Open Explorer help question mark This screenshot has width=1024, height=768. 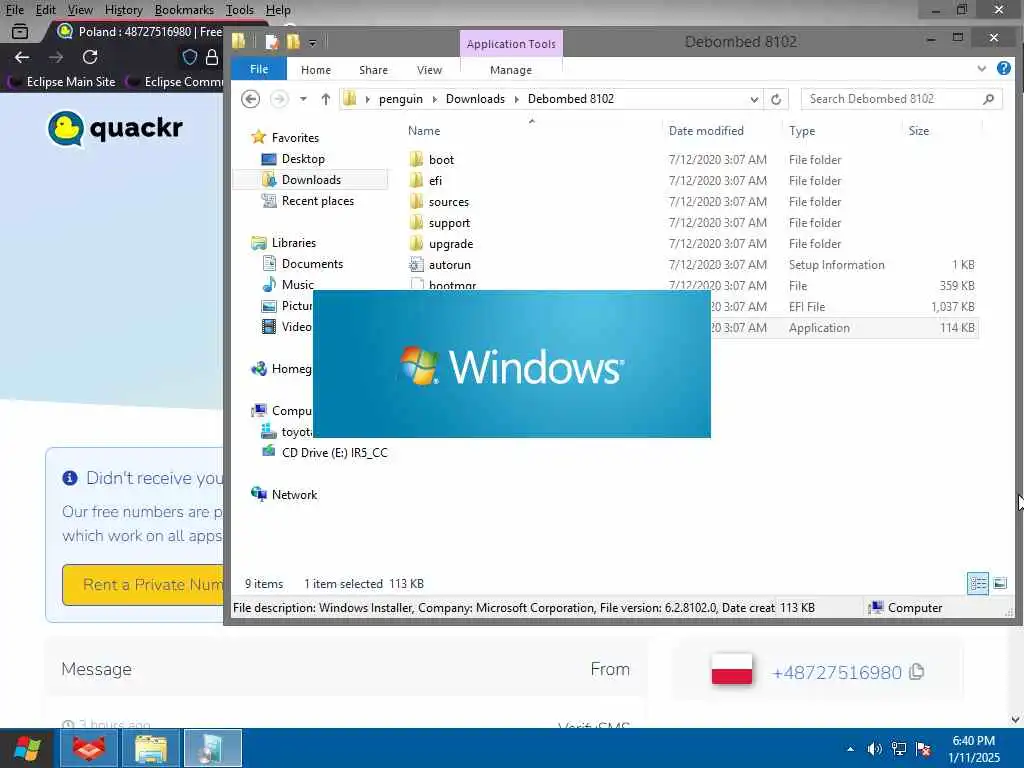tap(1004, 69)
